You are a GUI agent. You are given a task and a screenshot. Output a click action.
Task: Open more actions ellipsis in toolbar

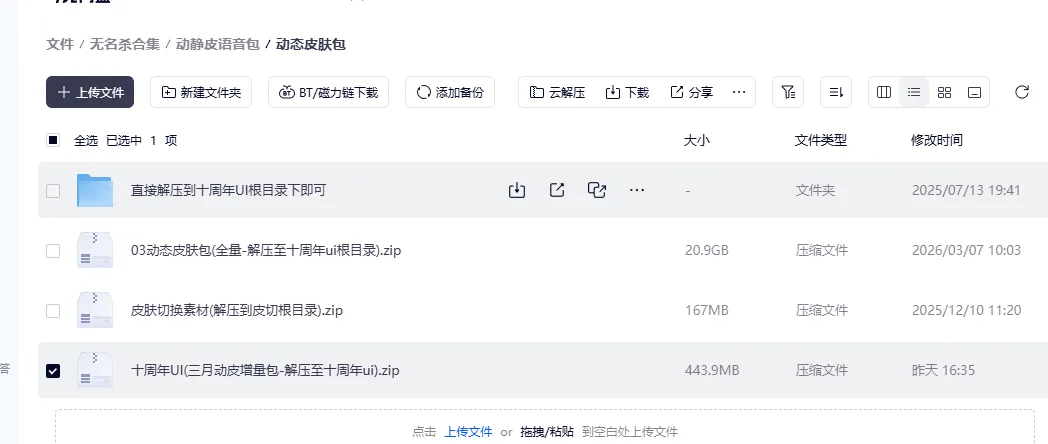click(x=739, y=92)
